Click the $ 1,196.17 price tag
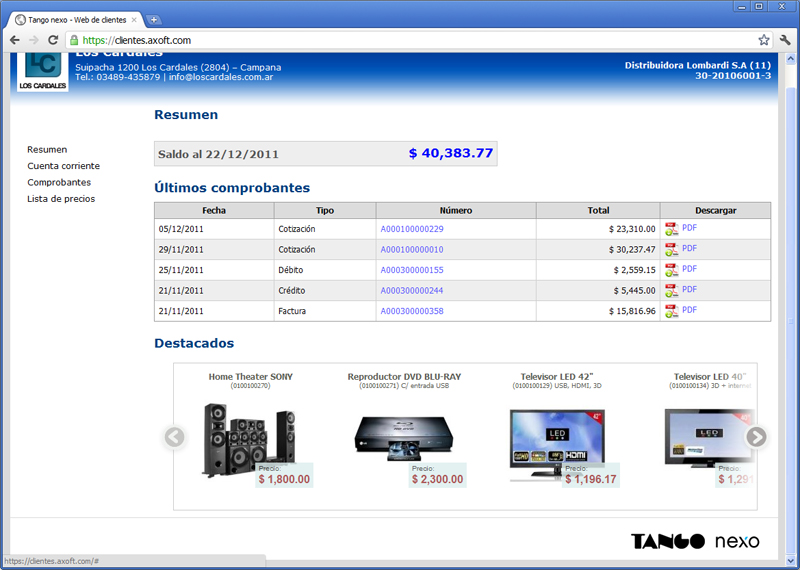Image resolution: width=800 pixels, height=570 pixels. pyautogui.click(x=591, y=475)
